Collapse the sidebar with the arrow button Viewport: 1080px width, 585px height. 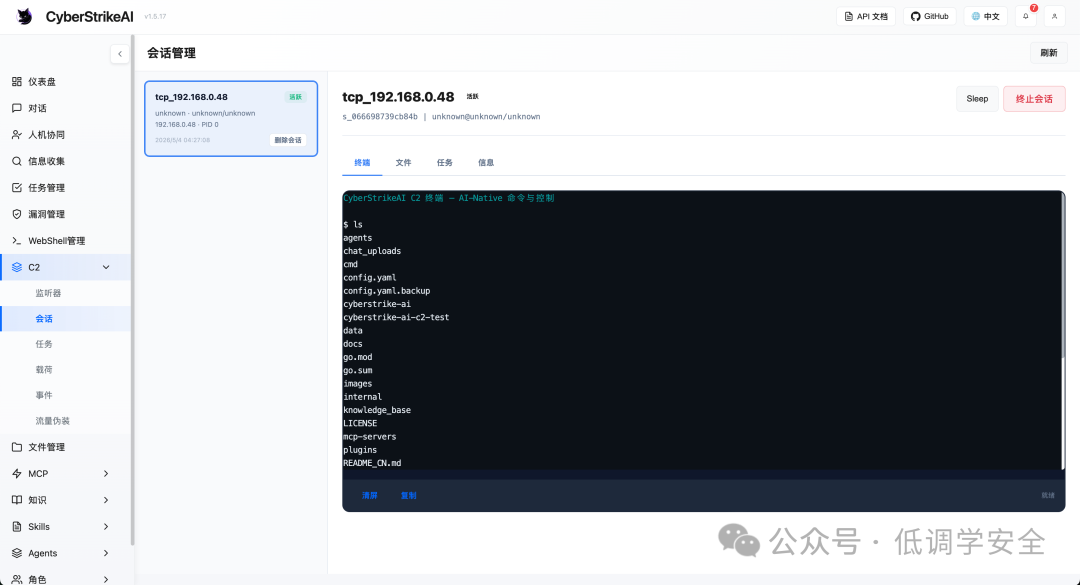[120, 54]
